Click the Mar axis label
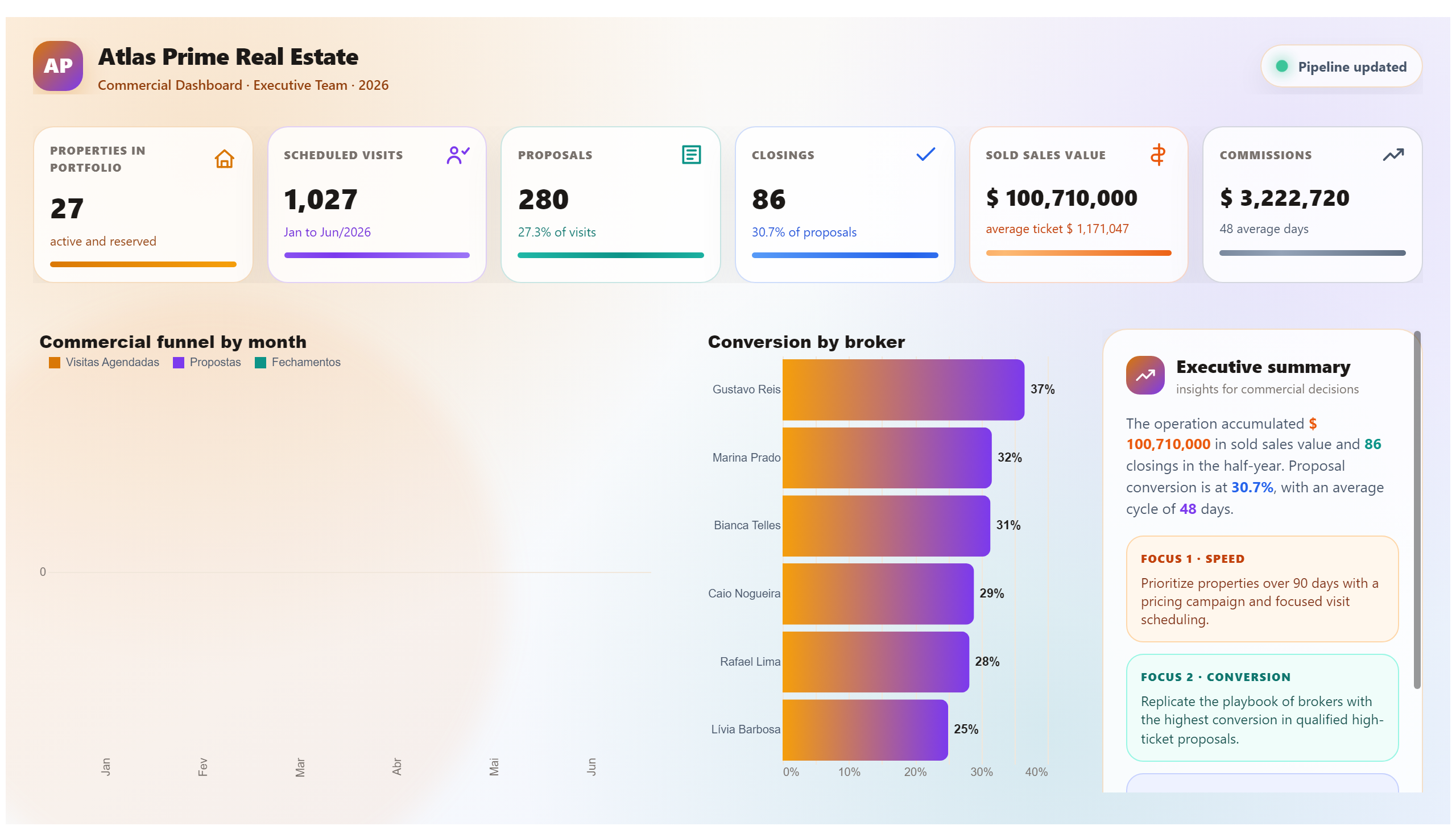This screenshot has width=1456, height=830. coord(300,768)
